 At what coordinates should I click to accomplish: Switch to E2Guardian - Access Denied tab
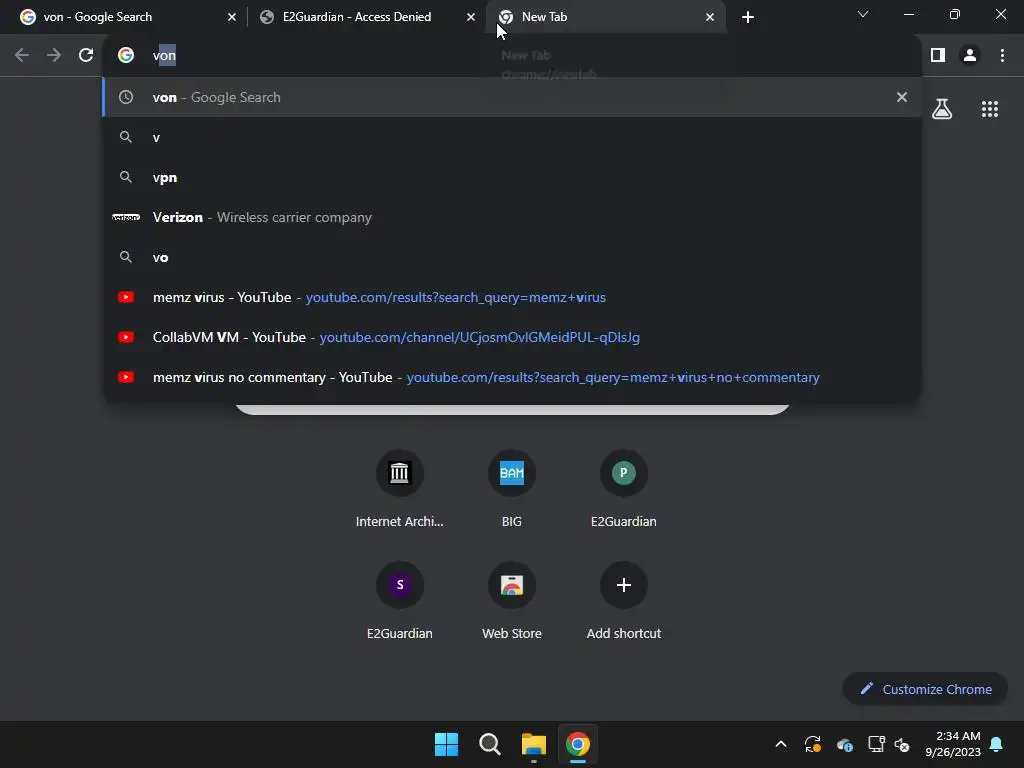click(366, 17)
